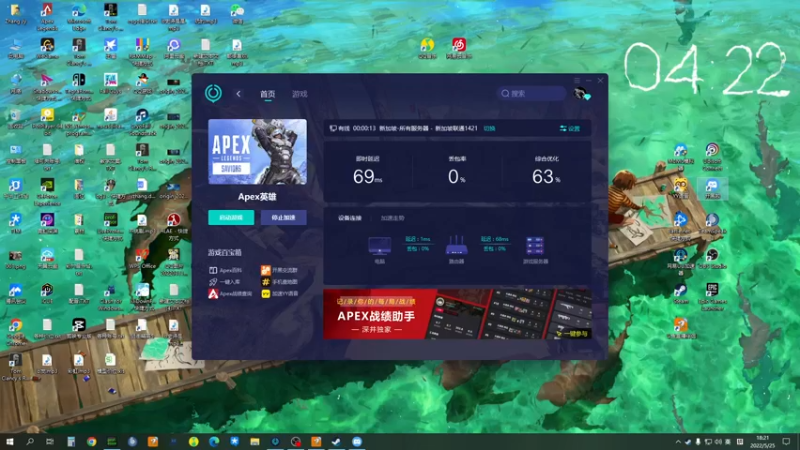800x450 pixels.
Task: Click the 69 ms latency value
Action: click(x=367, y=177)
